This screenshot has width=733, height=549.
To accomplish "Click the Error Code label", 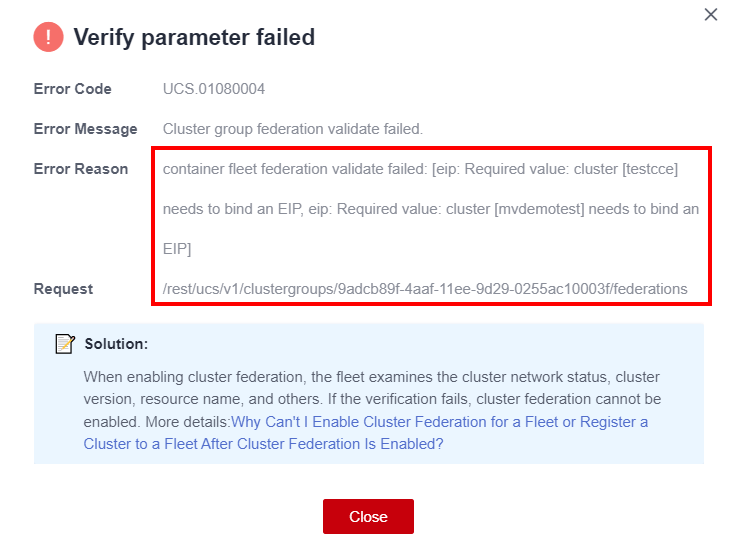I will [73, 89].
